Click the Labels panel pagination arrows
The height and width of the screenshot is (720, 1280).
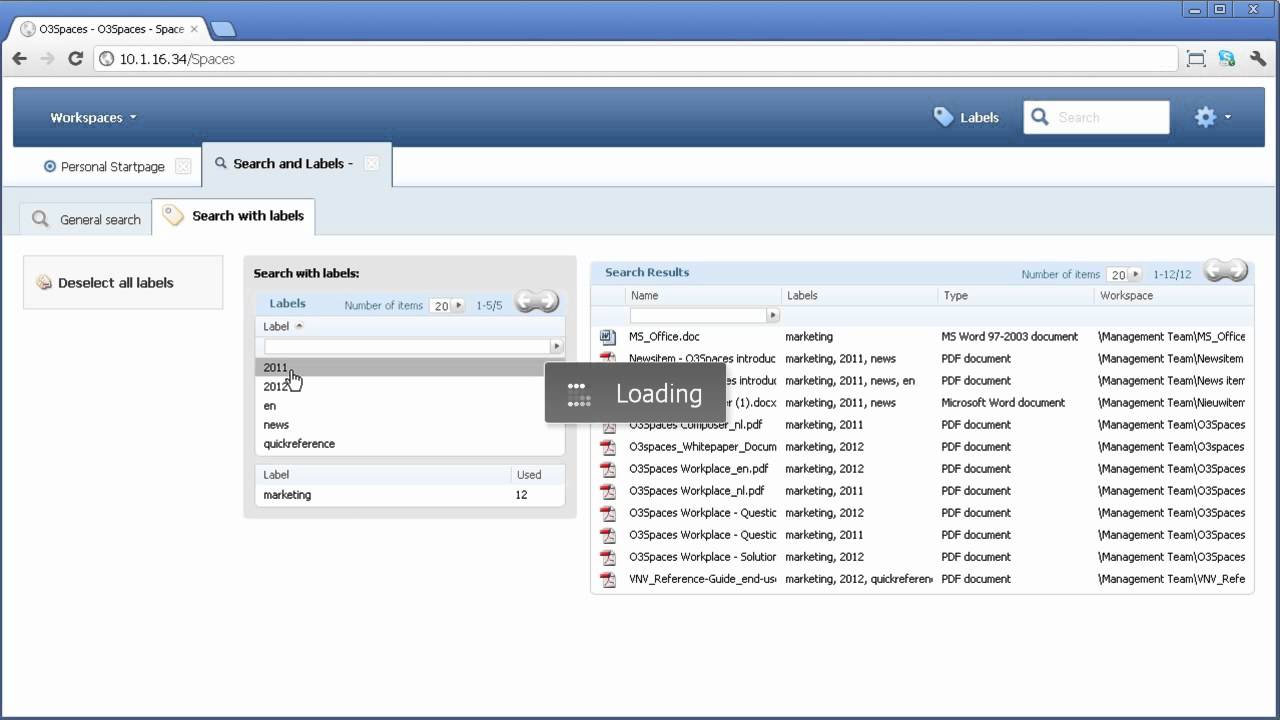coord(537,302)
